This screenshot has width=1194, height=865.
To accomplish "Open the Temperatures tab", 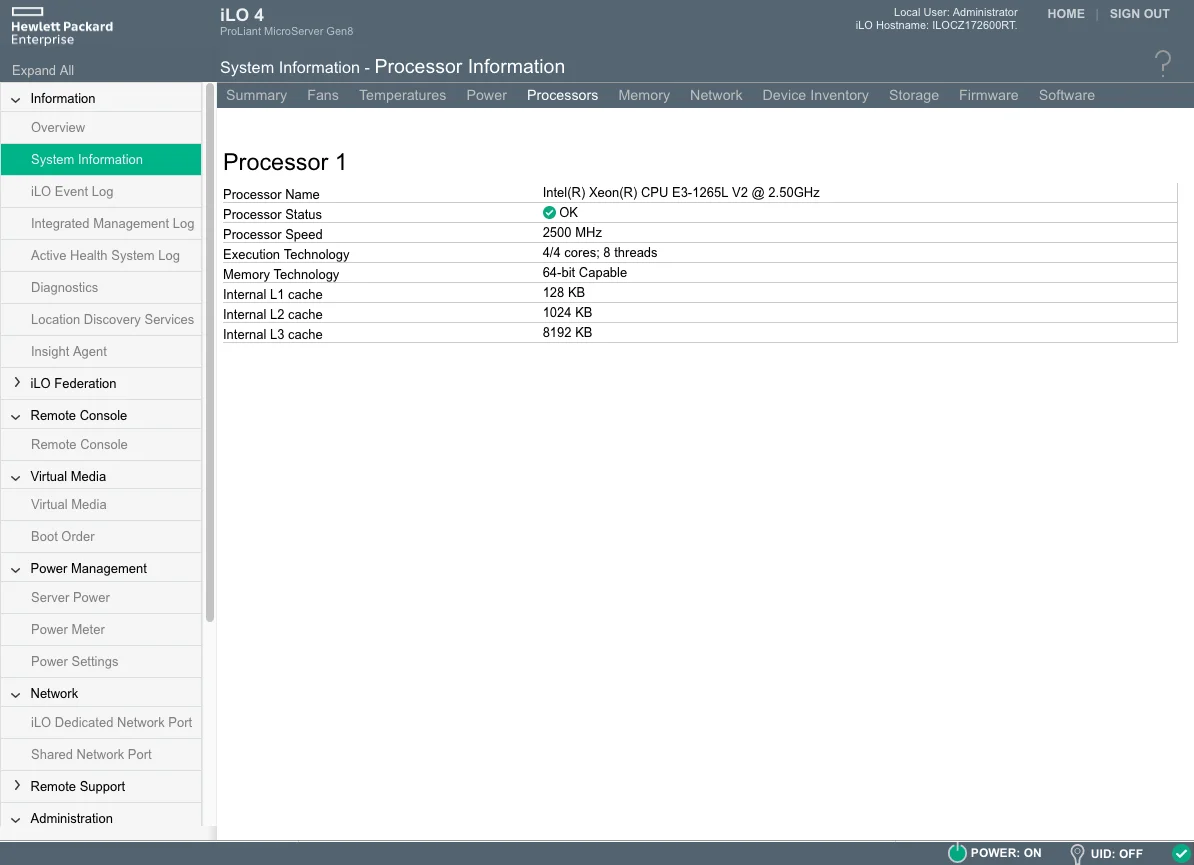I will (x=403, y=95).
